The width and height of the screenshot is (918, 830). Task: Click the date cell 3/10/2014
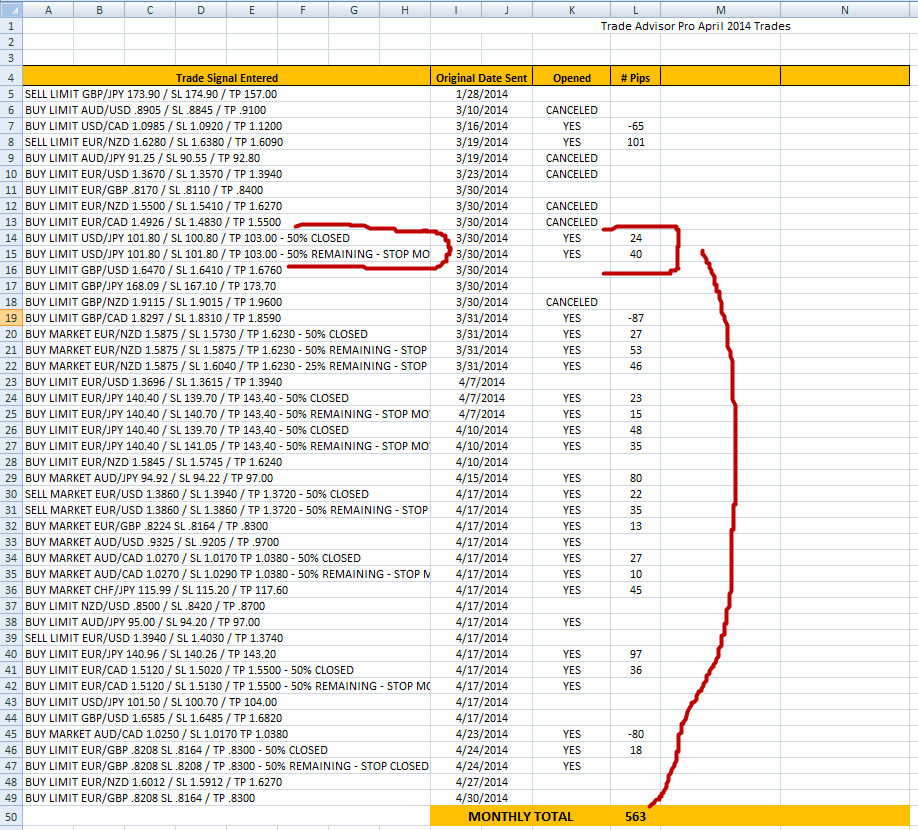[x=481, y=110]
